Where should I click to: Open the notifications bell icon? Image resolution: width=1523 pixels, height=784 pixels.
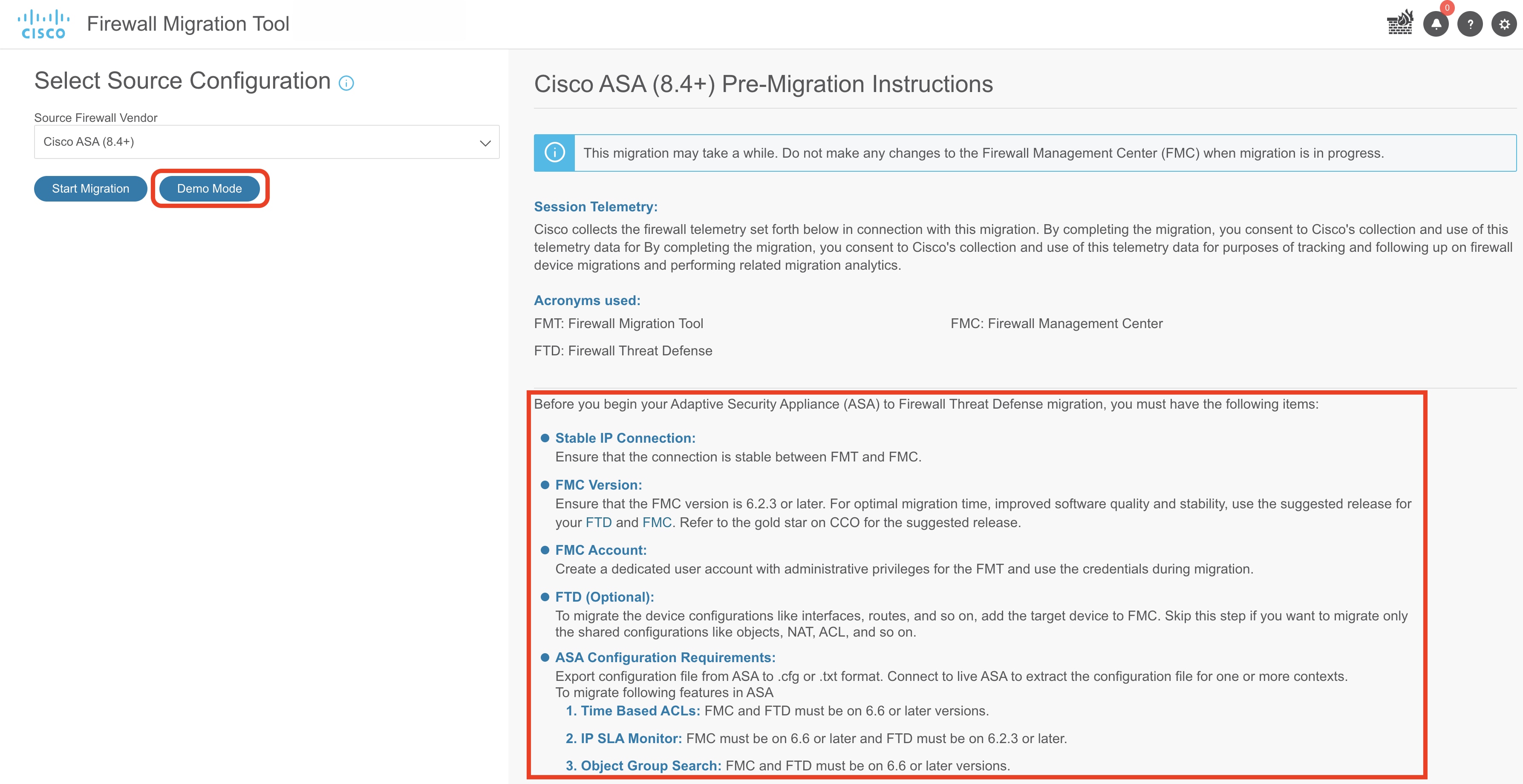coord(1436,24)
